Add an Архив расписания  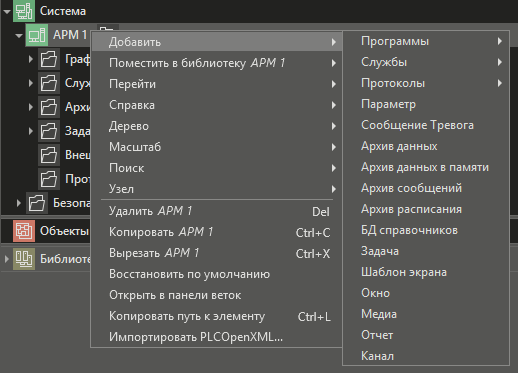[426, 209]
